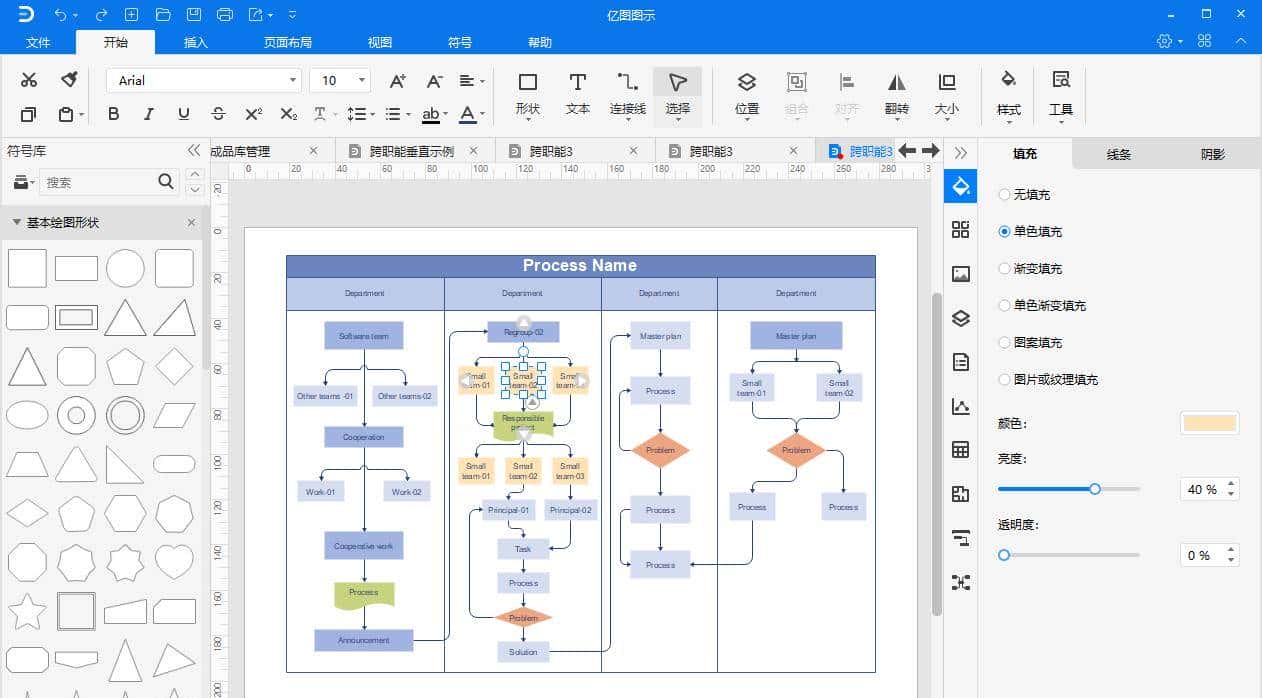Click the symbol library search field
Viewport: 1262px width, 698px height.
point(98,182)
